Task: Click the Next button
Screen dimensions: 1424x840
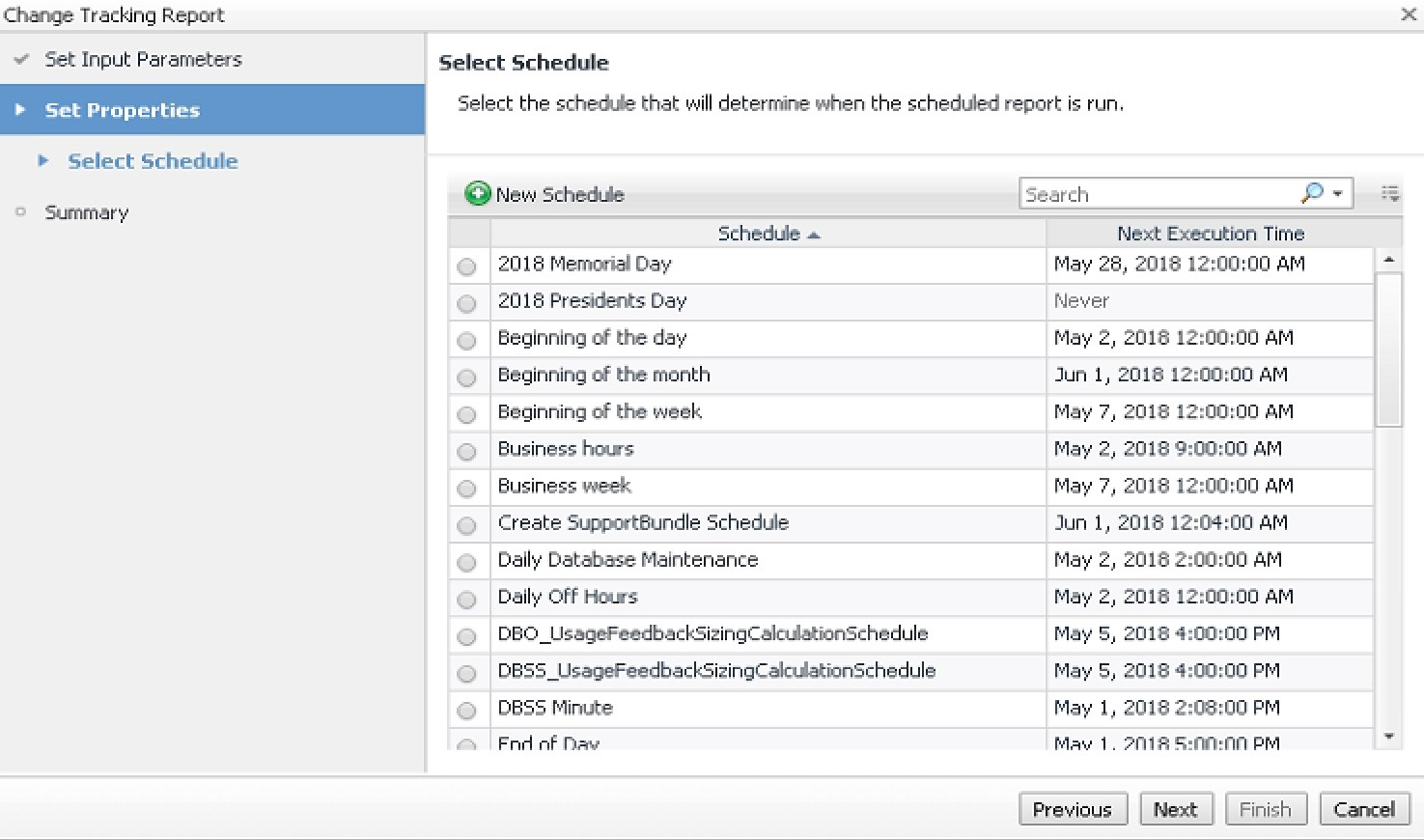Action: 1175,809
